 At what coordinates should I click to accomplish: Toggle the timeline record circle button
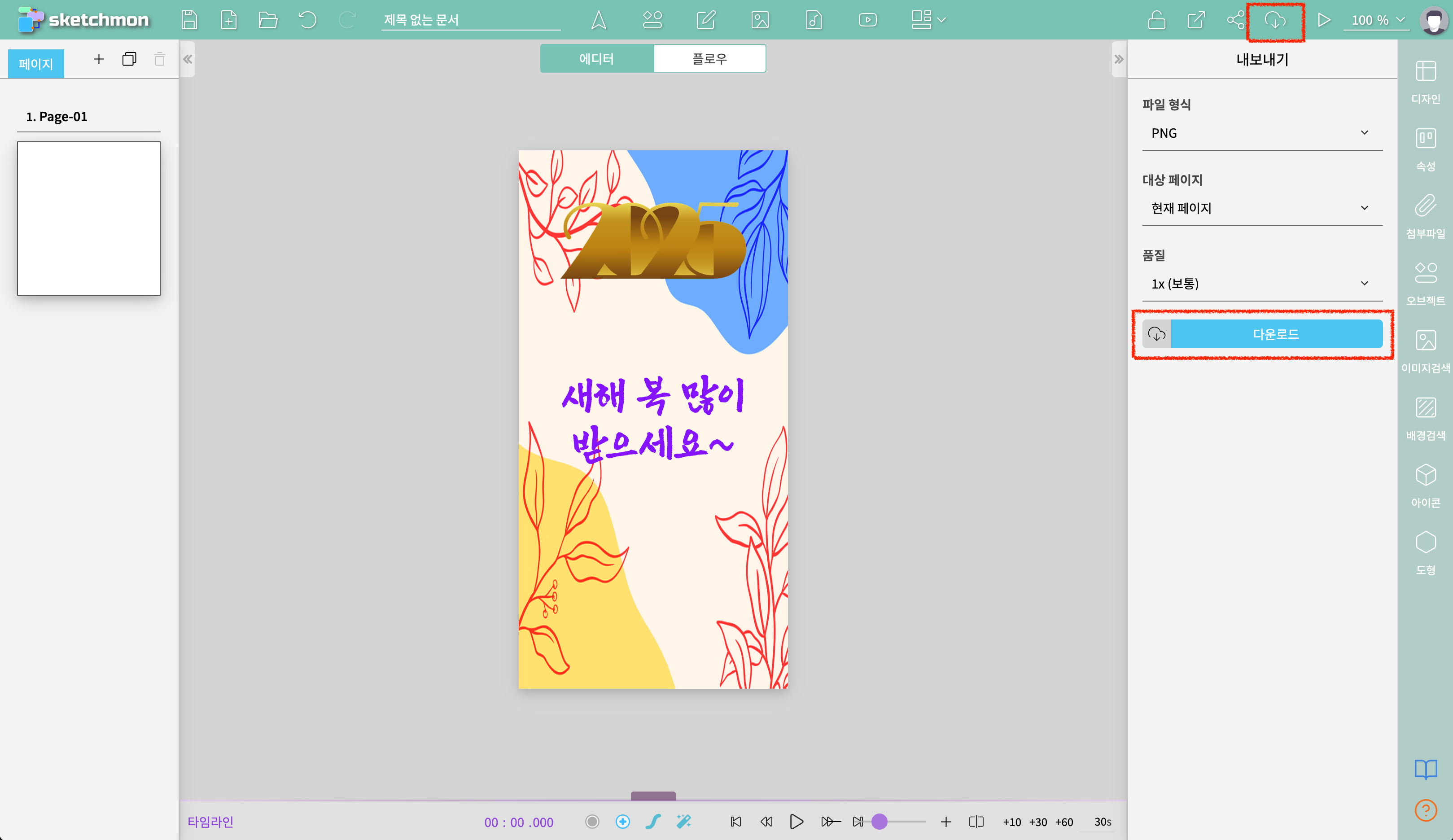tap(592, 822)
